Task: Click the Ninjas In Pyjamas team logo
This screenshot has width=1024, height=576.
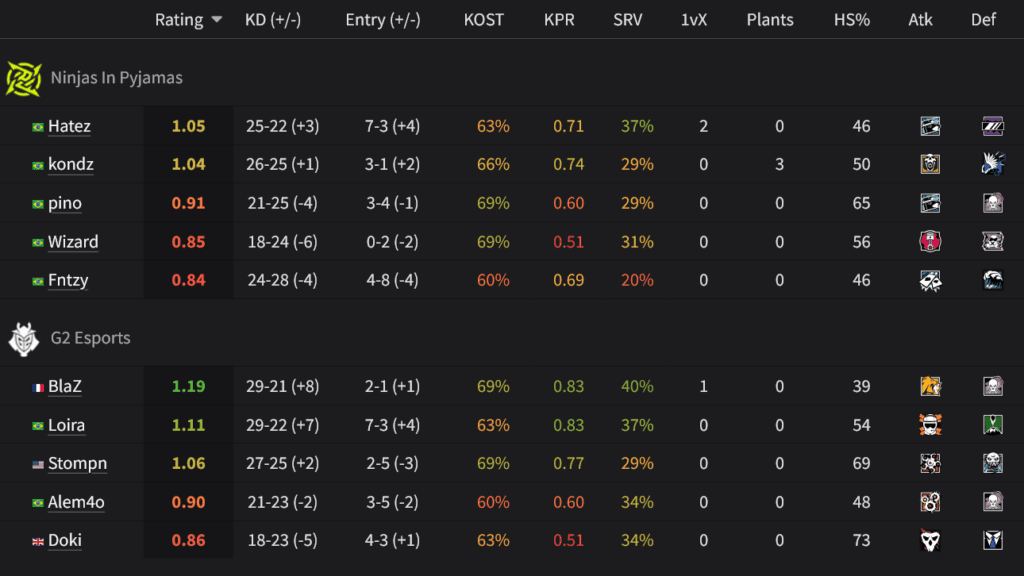Action: tap(22, 76)
